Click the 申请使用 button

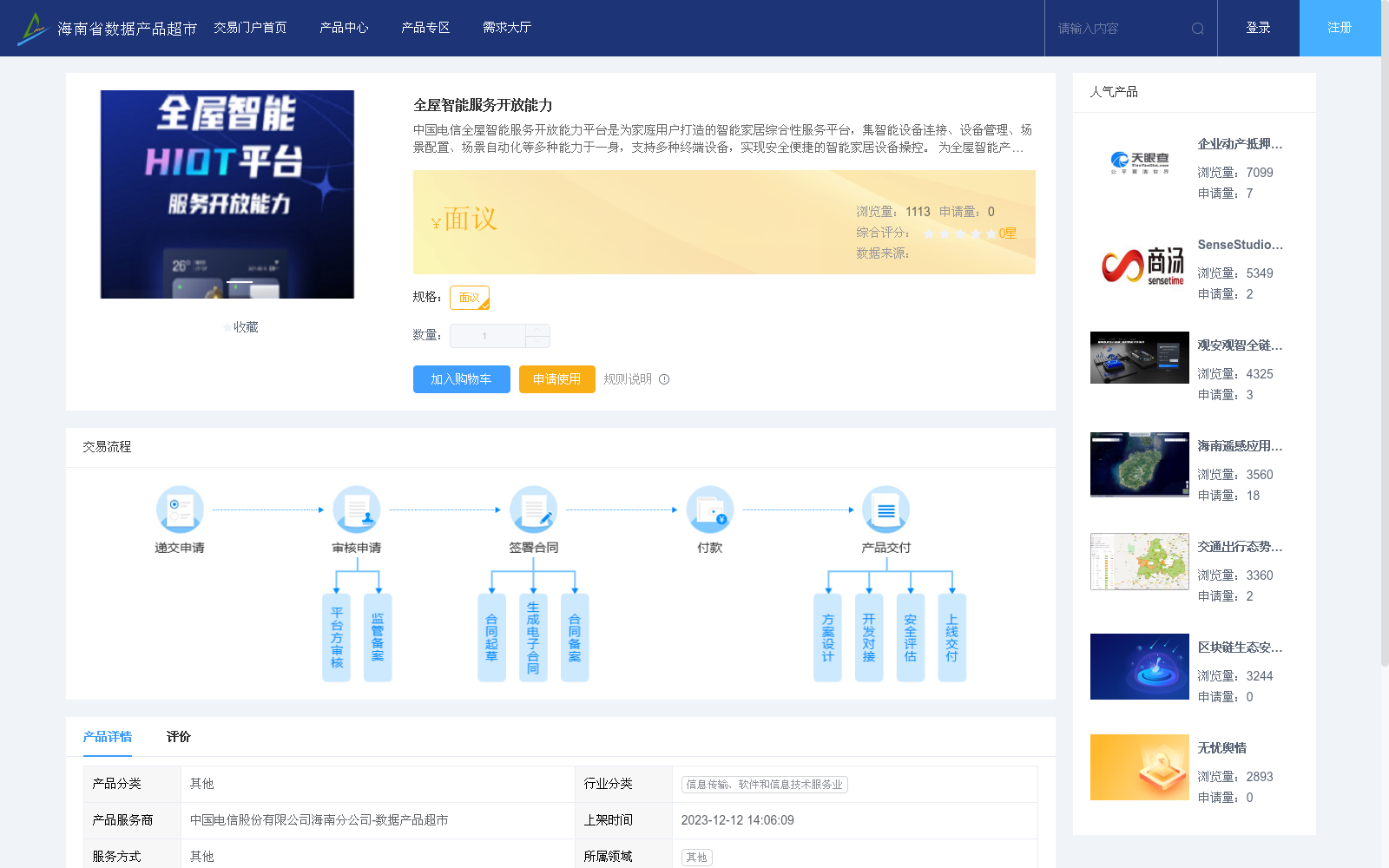[557, 379]
